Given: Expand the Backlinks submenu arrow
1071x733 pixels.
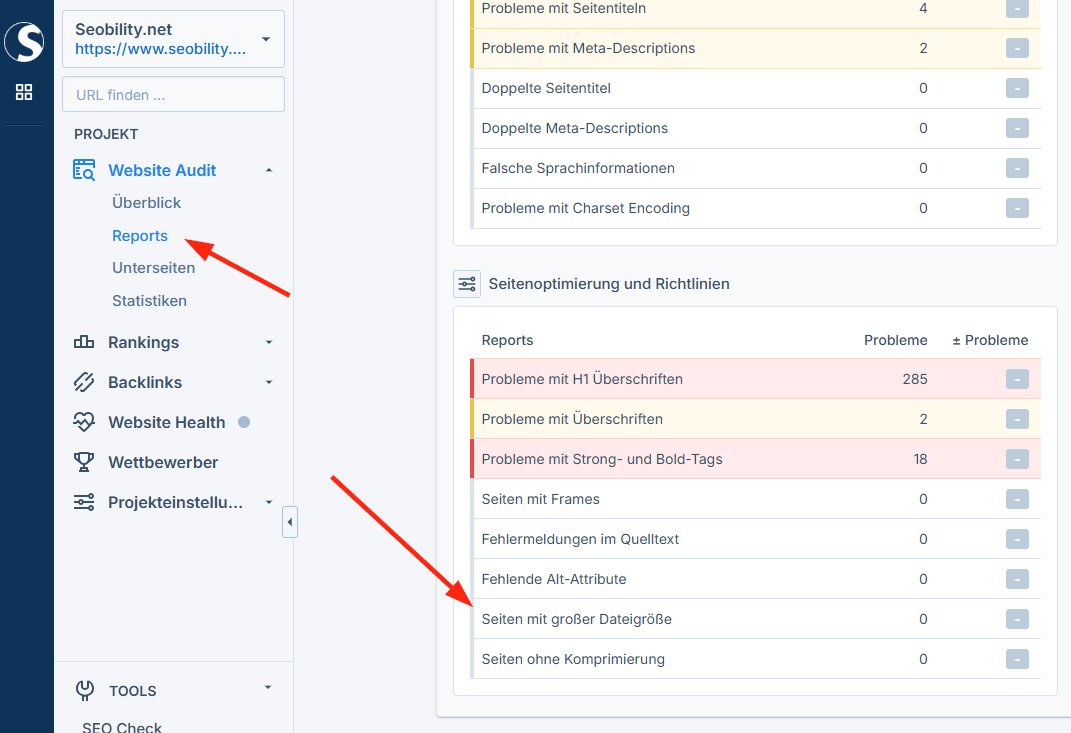Looking at the screenshot, I should tap(268, 382).
